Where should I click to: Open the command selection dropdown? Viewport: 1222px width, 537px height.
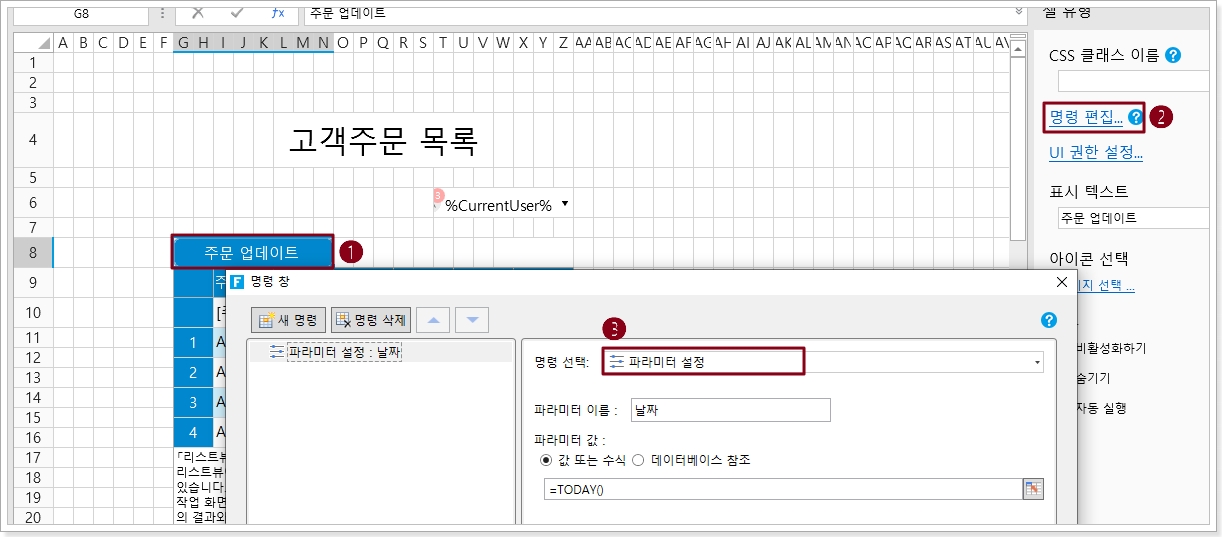pos(1037,362)
